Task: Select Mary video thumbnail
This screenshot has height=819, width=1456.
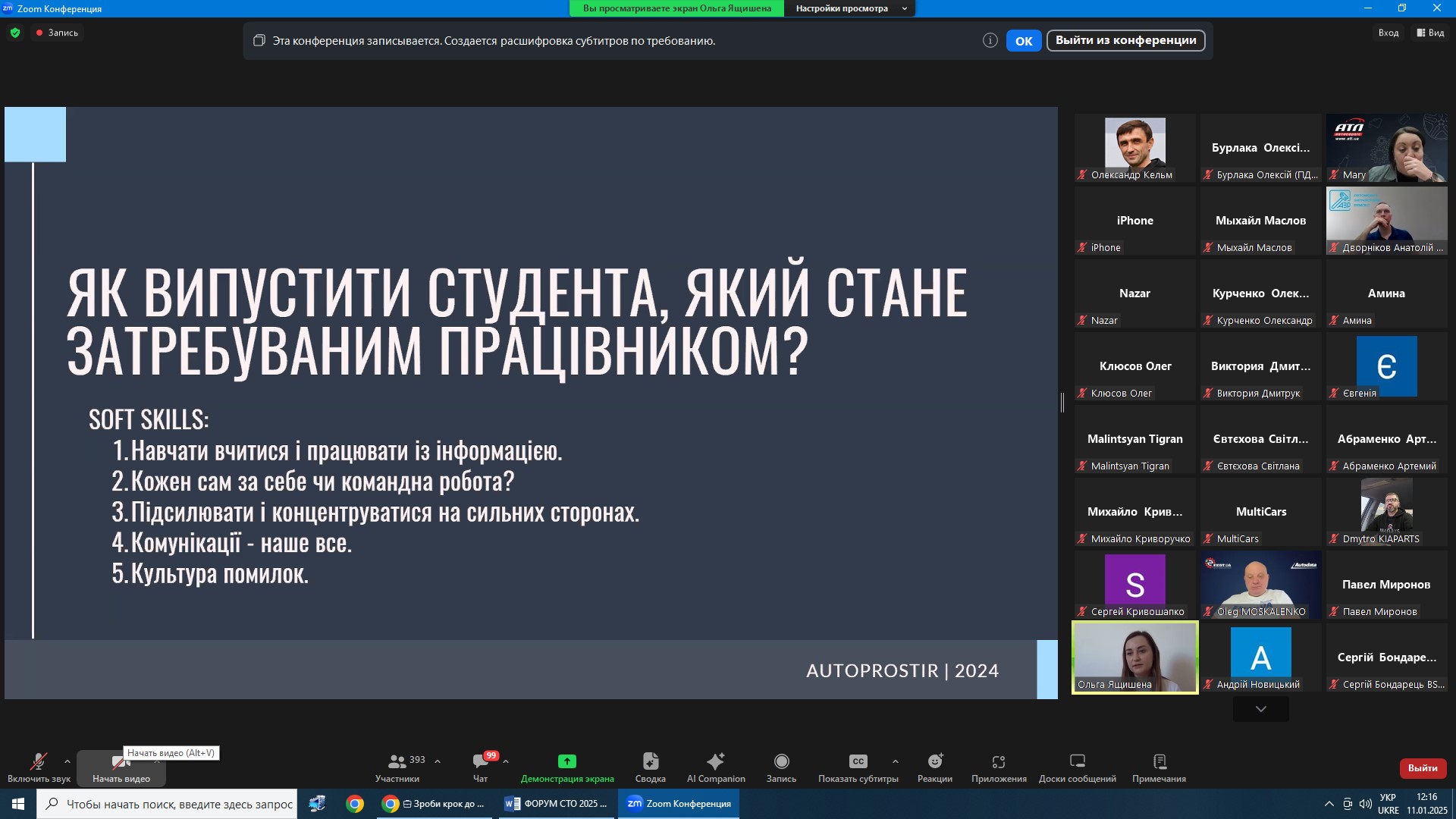Action: click(1386, 148)
